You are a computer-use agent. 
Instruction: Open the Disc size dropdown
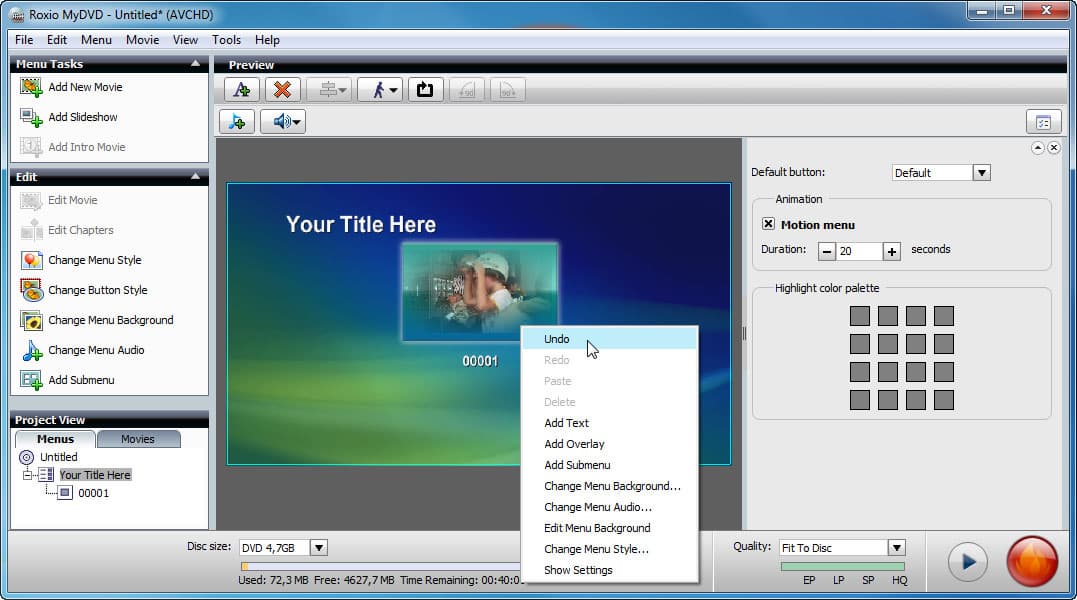(319, 548)
